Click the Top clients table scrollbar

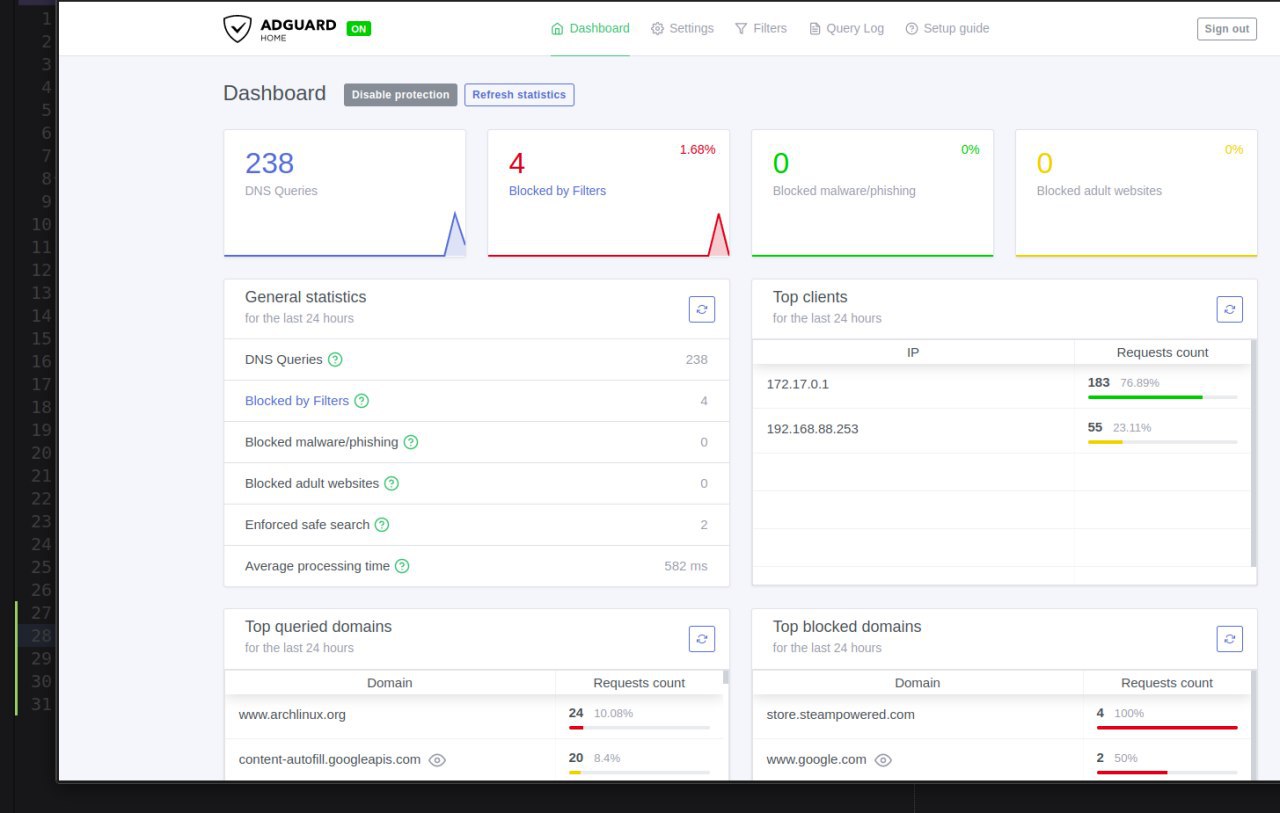pyautogui.click(x=1254, y=453)
